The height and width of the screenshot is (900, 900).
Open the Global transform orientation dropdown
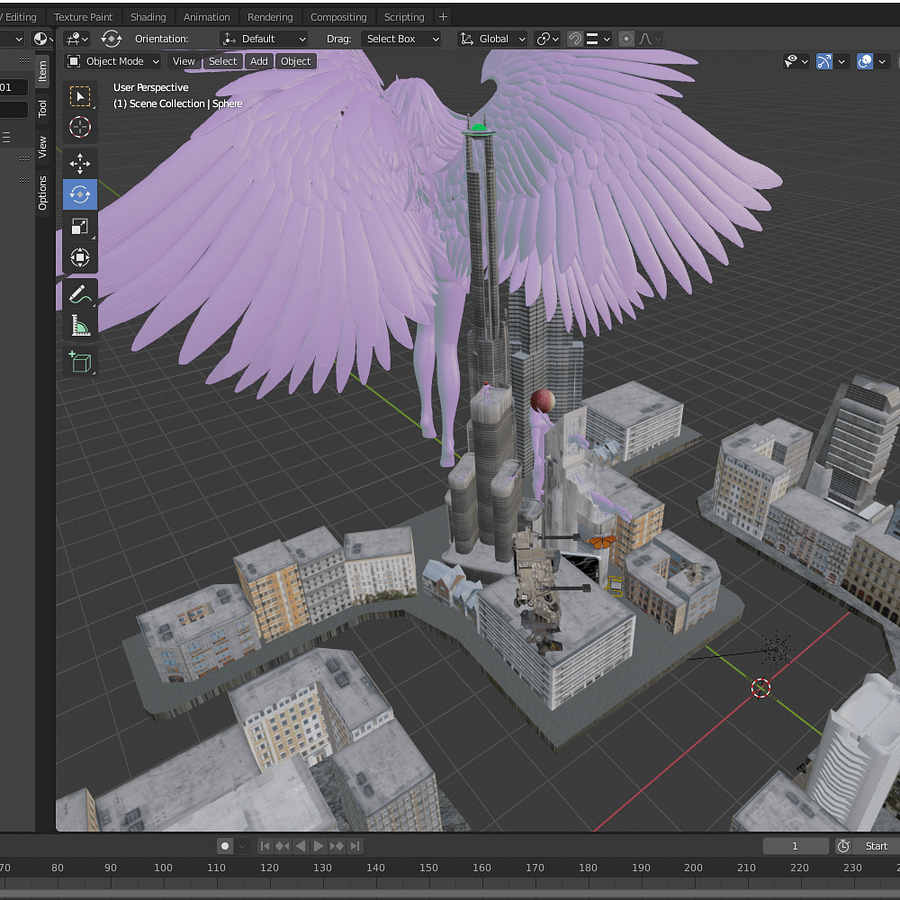pos(493,38)
